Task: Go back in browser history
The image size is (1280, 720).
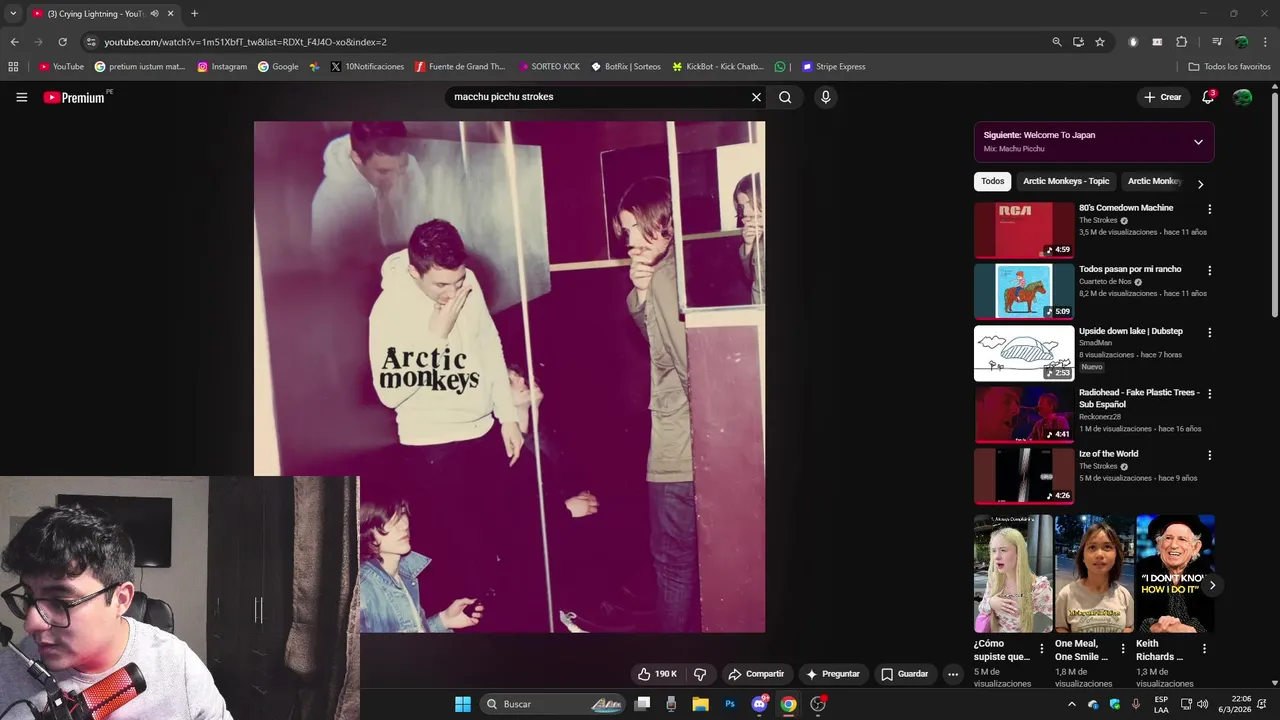Action: [x=14, y=42]
